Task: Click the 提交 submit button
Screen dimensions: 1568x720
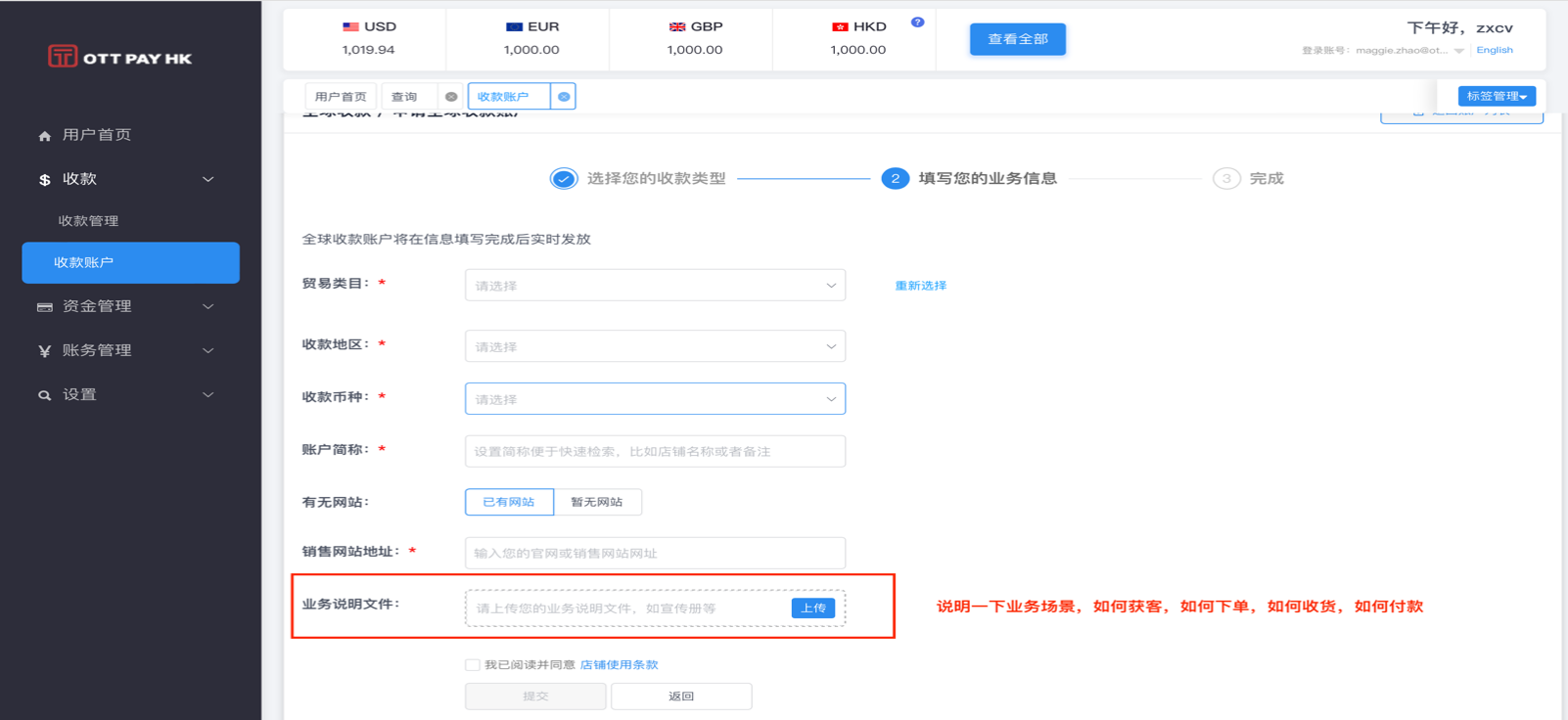Action: (535, 697)
